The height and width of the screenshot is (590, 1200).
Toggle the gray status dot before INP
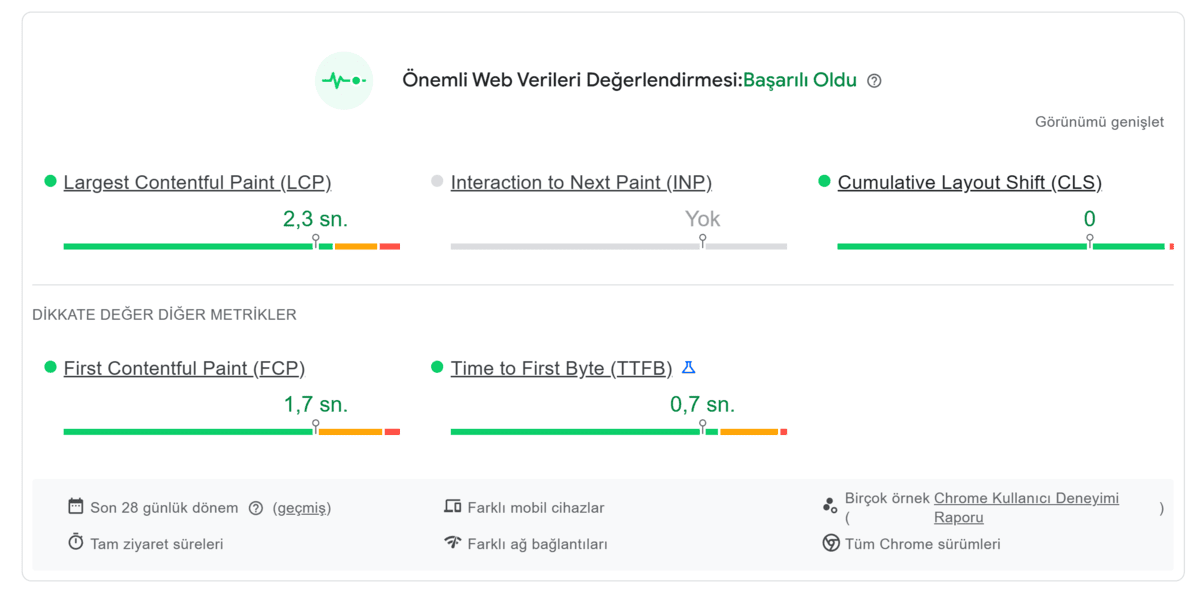pyautogui.click(x=438, y=180)
